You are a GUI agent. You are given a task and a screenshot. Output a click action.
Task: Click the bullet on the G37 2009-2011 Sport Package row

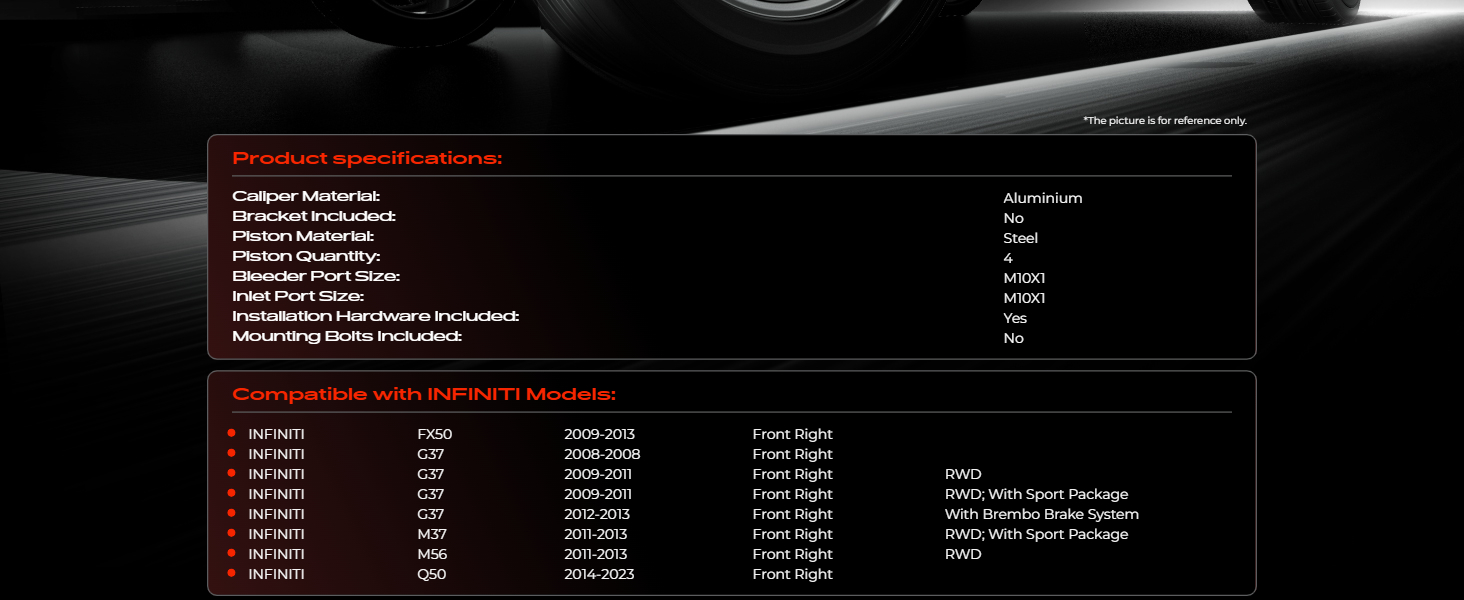pos(231,493)
